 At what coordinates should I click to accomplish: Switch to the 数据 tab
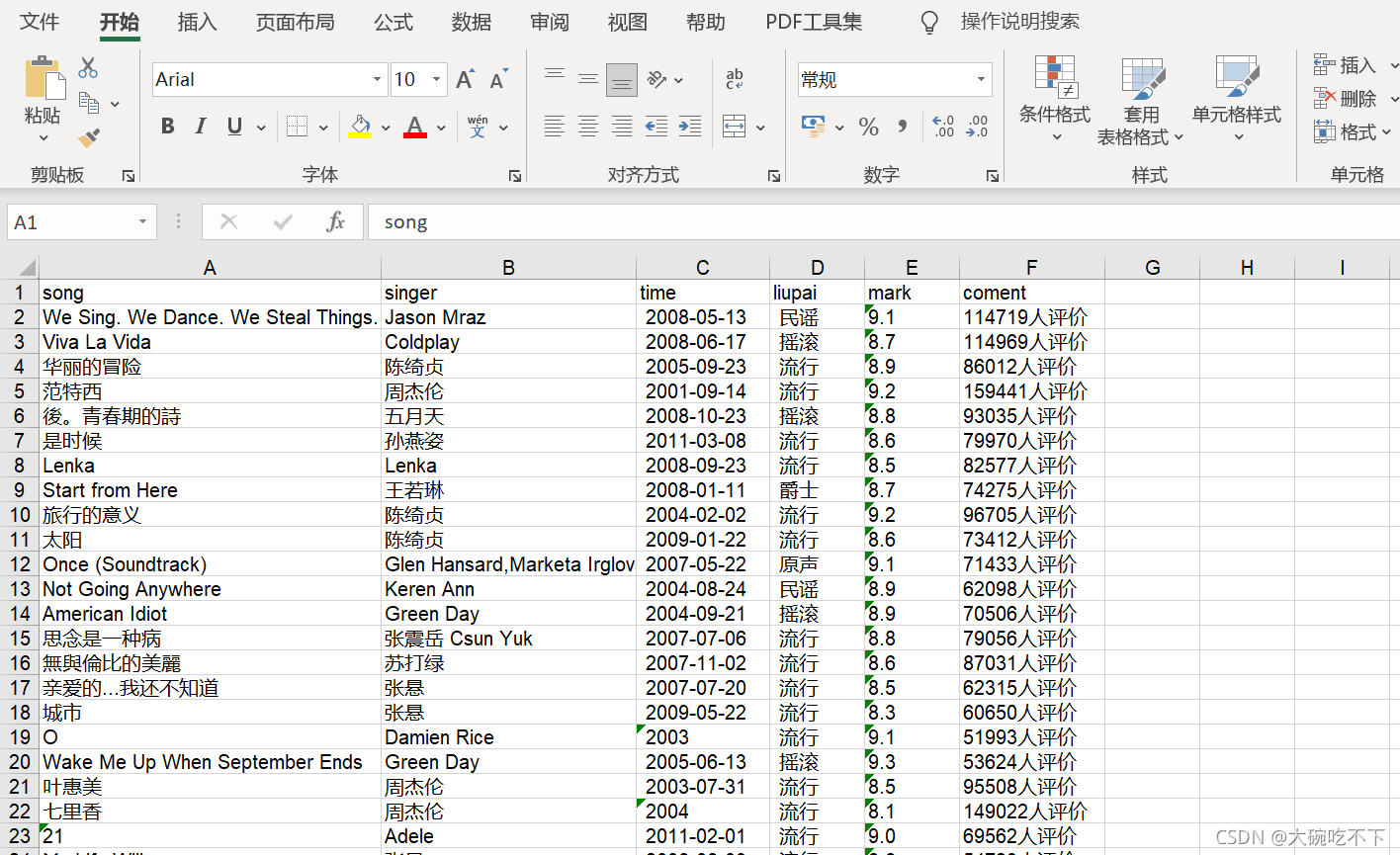(472, 22)
